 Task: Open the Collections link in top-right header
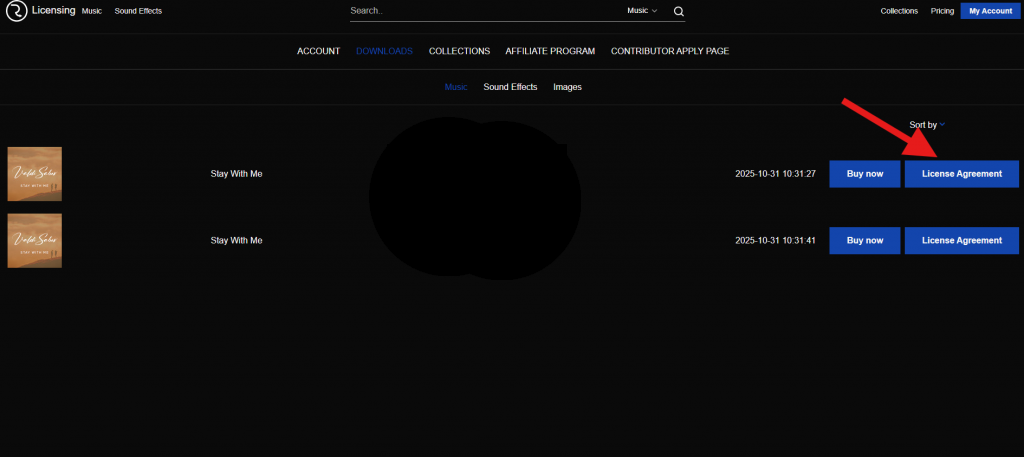[899, 11]
